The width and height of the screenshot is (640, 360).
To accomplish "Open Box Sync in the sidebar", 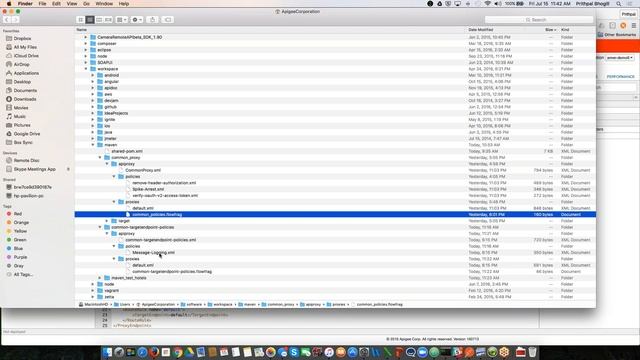I will click(x=23, y=142).
